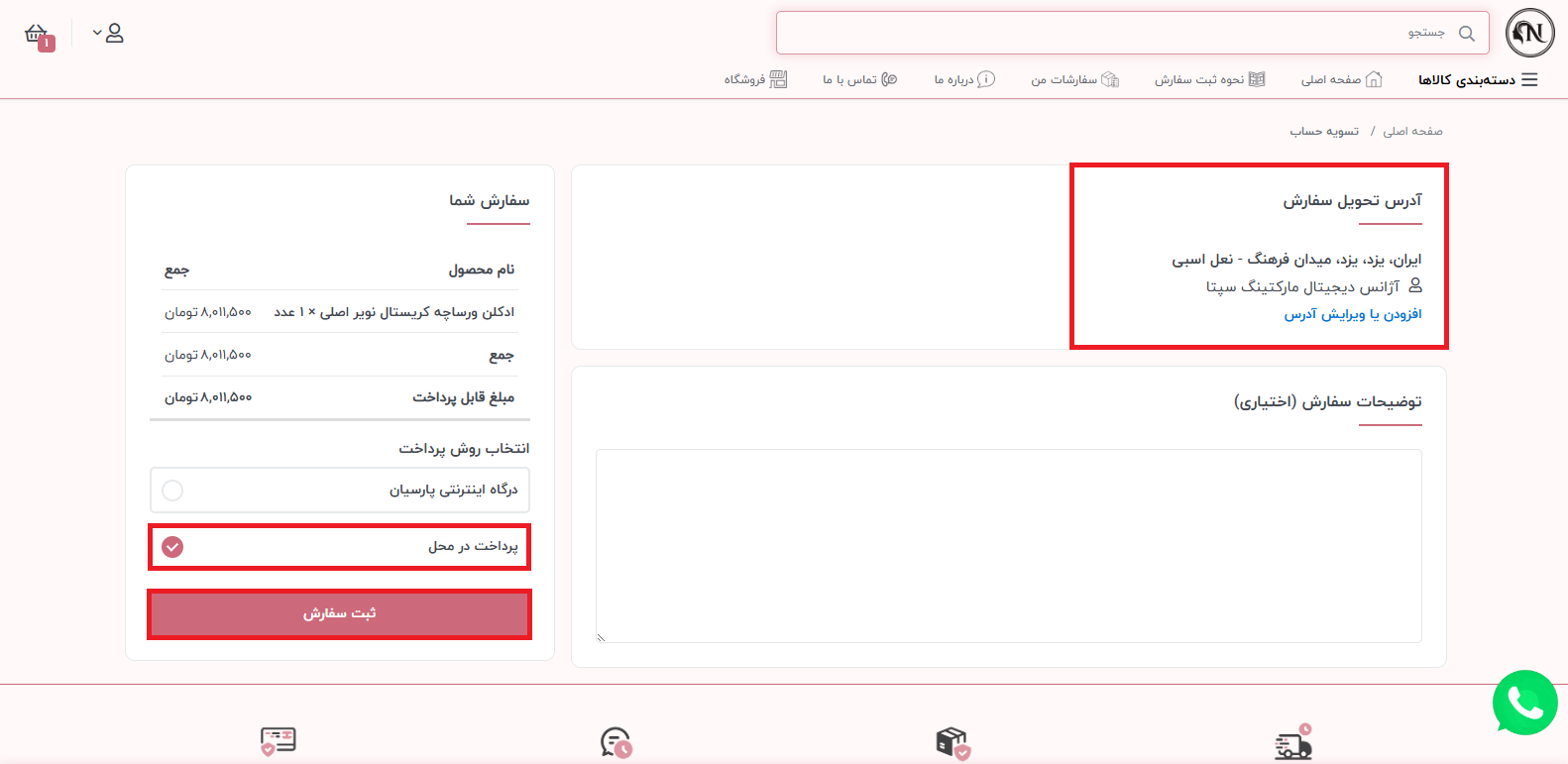
Task: Click the سفارش شما heading
Action: click(490, 201)
